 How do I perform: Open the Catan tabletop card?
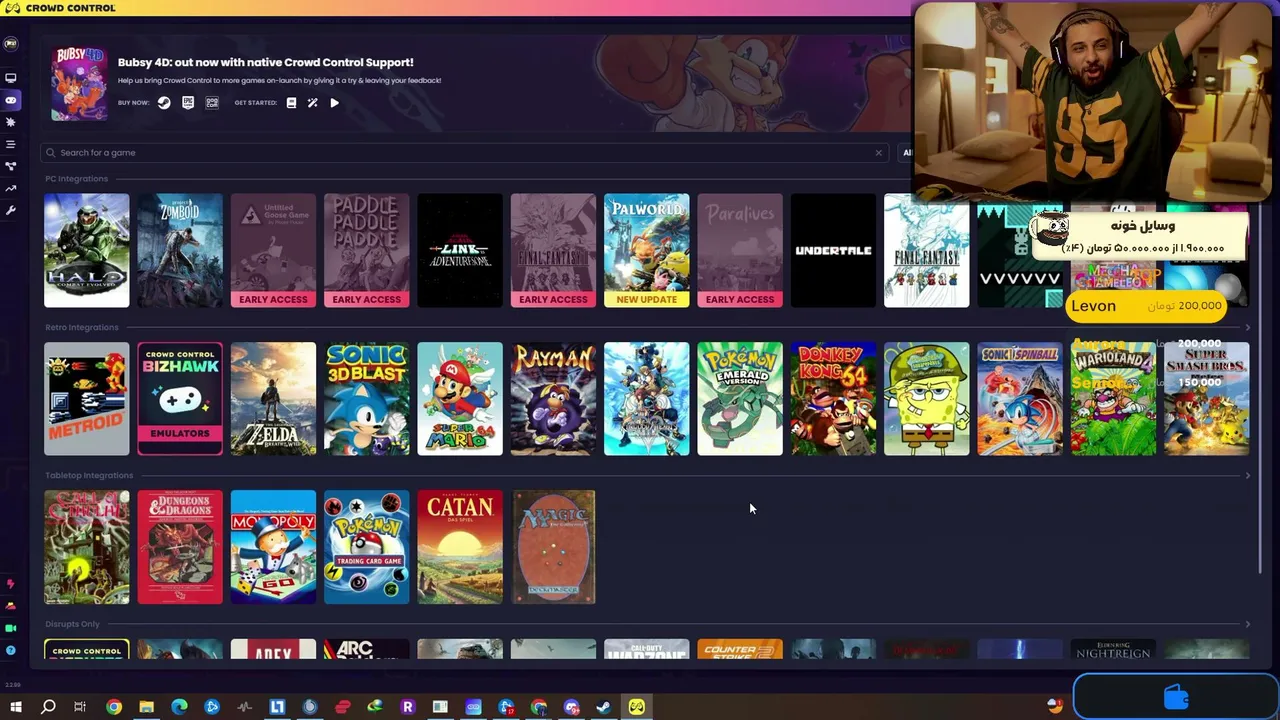460,547
